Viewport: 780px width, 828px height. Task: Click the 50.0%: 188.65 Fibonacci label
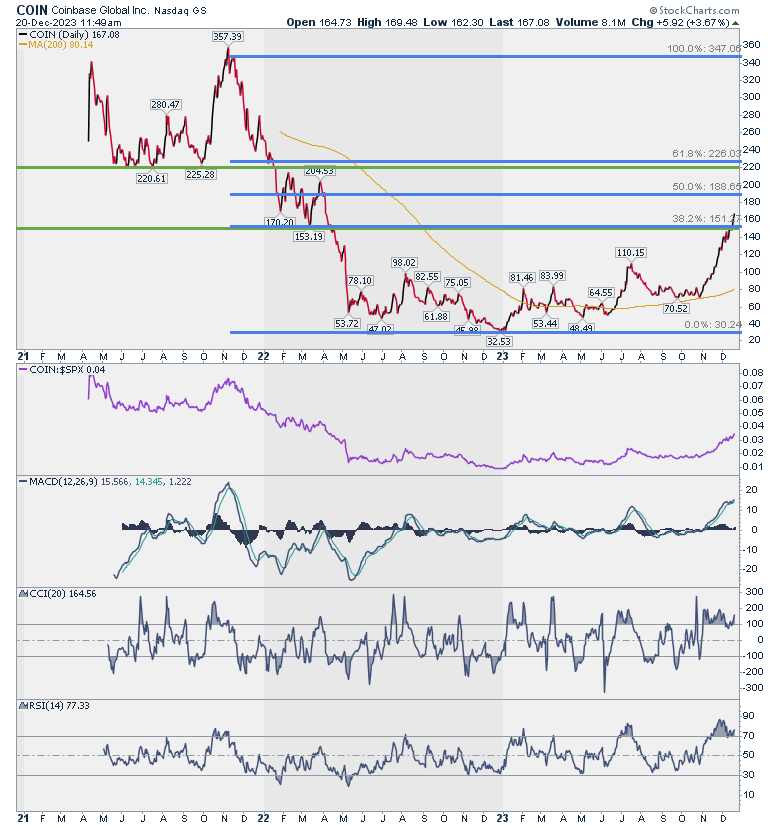coord(707,186)
